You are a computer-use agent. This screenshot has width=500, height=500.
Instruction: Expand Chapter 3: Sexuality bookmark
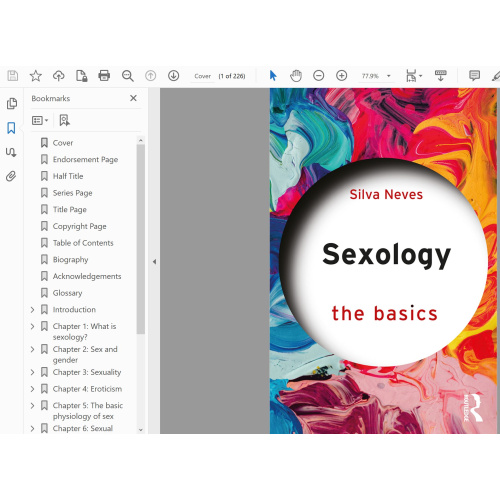(x=32, y=372)
